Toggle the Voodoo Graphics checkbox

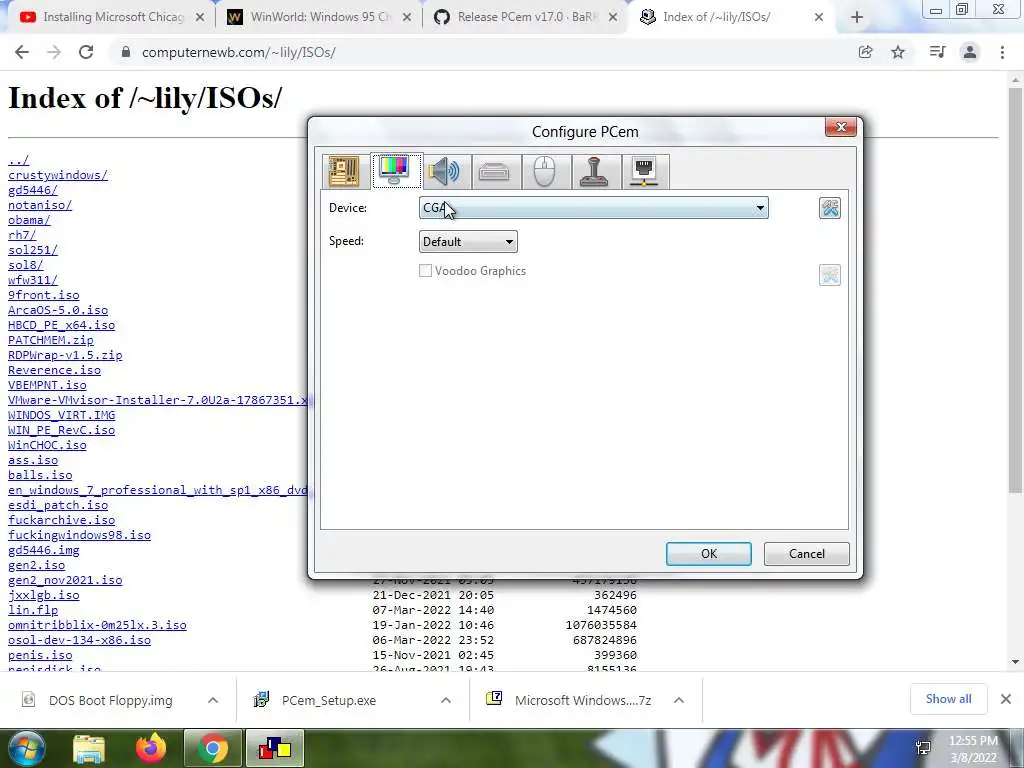point(425,270)
